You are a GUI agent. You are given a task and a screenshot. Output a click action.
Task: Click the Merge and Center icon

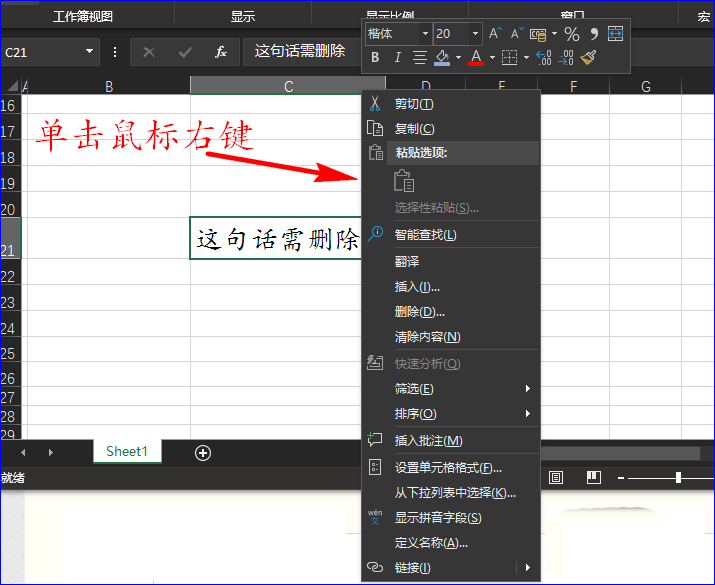click(614, 34)
